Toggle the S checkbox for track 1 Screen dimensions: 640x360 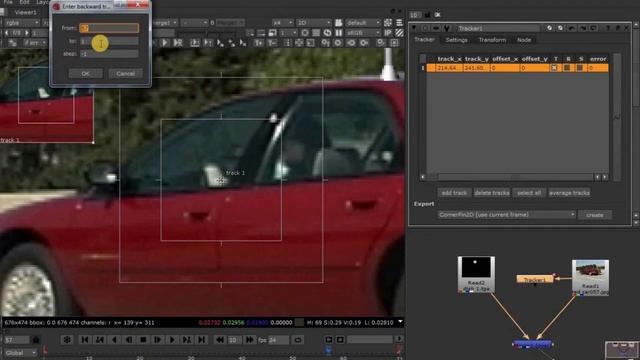580,68
